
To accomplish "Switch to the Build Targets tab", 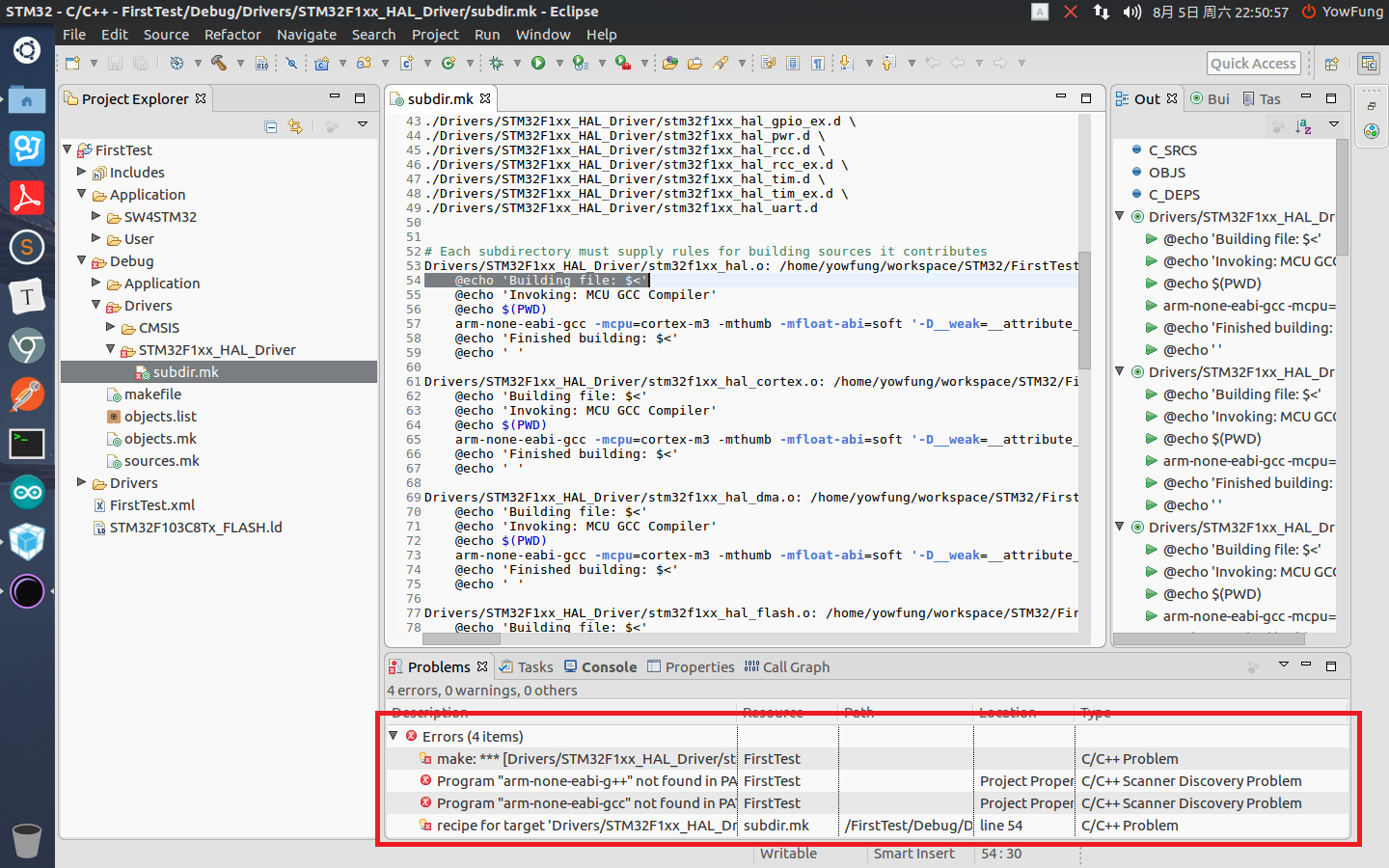I will [1210, 98].
